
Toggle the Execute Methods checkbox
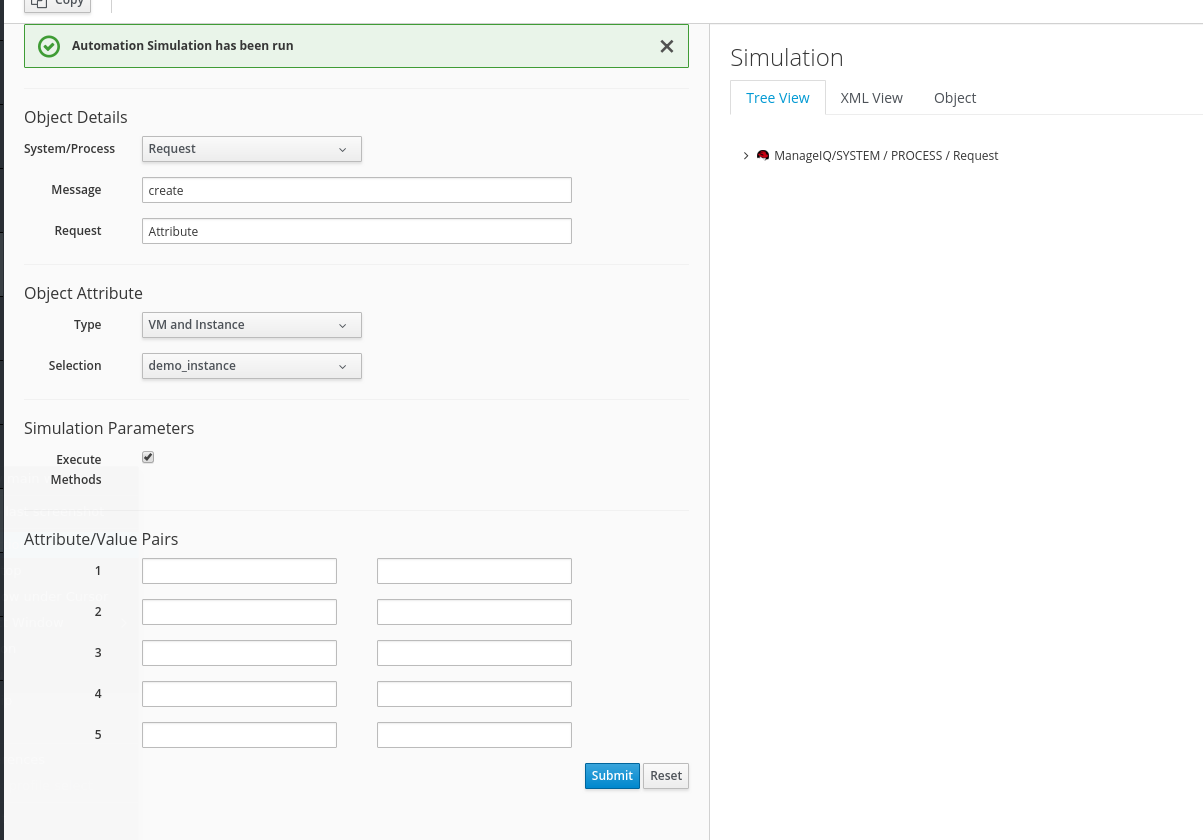(x=147, y=457)
